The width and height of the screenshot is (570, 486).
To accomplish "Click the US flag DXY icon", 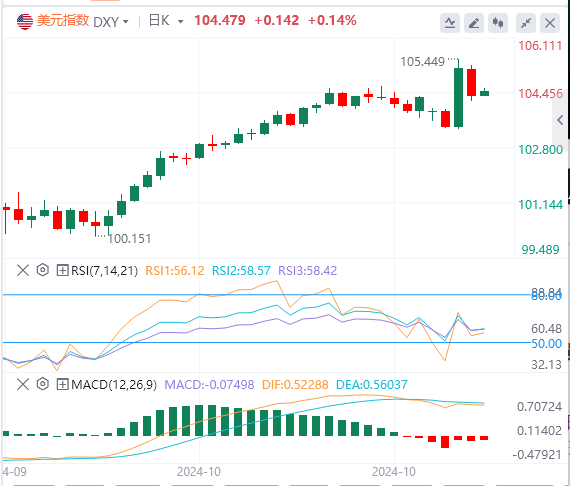I will tap(25, 21).
